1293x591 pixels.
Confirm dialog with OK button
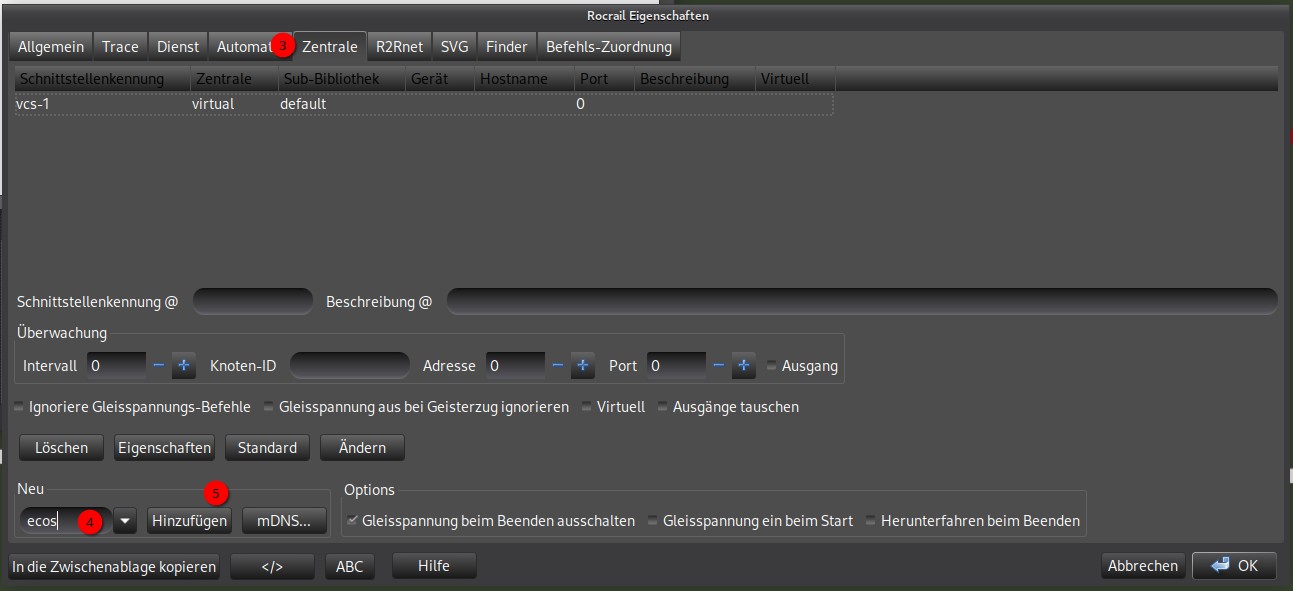click(1234, 565)
